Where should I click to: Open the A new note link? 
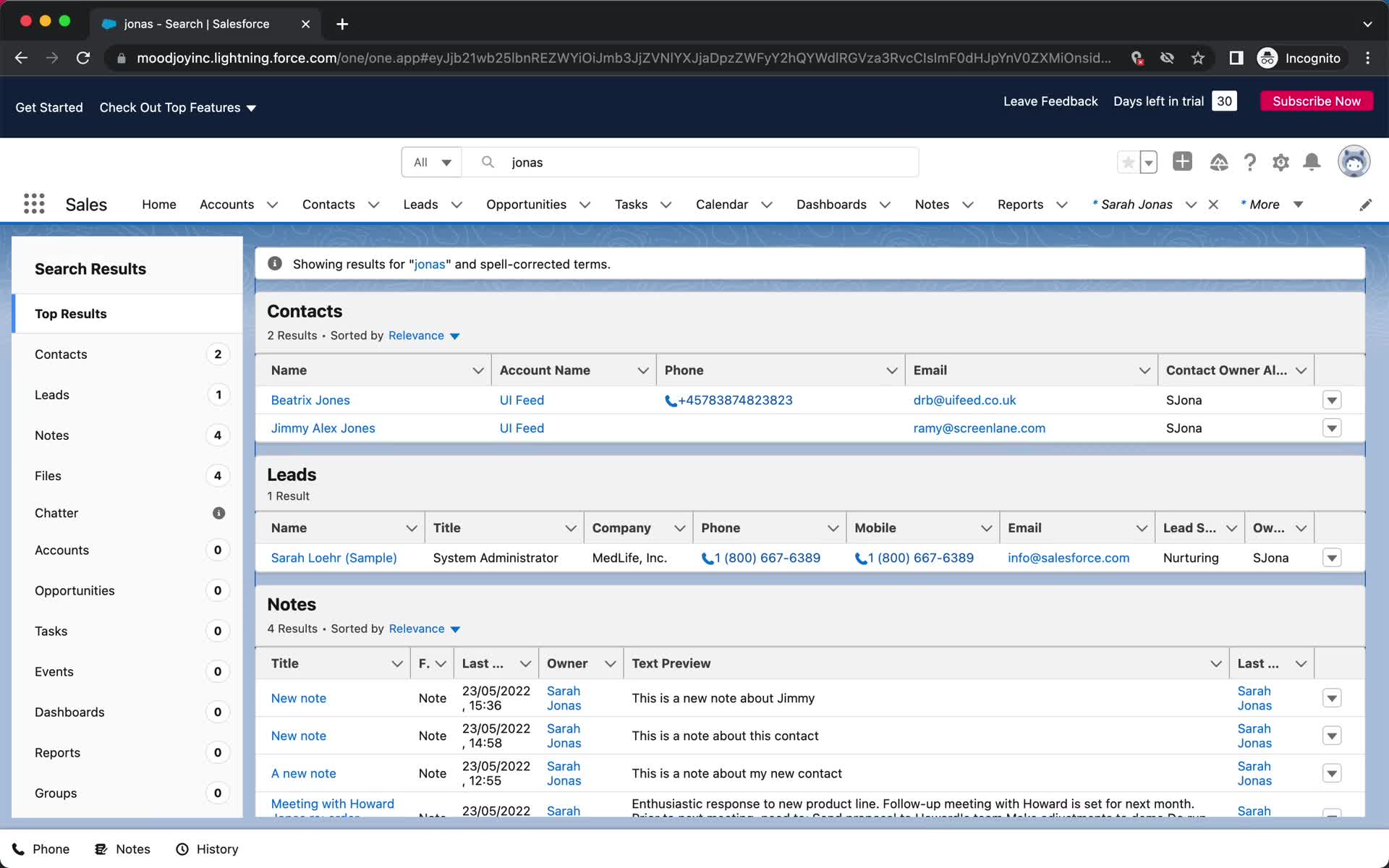tap(303, 773)
